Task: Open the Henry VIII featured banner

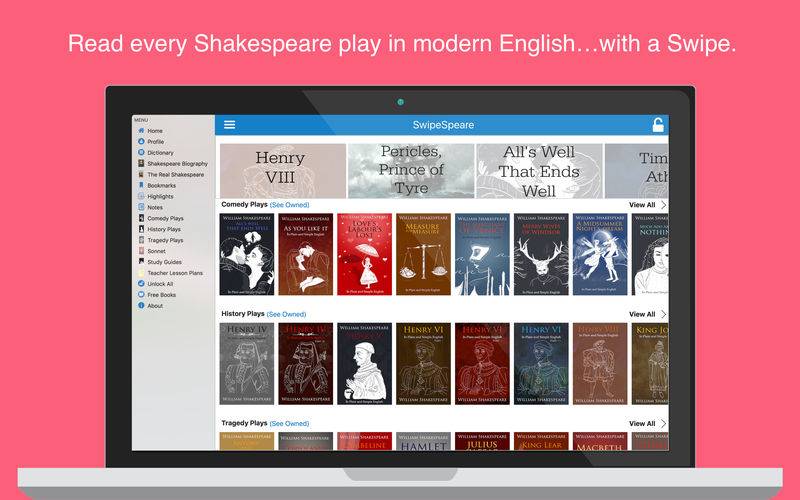Action: [283, 171]
